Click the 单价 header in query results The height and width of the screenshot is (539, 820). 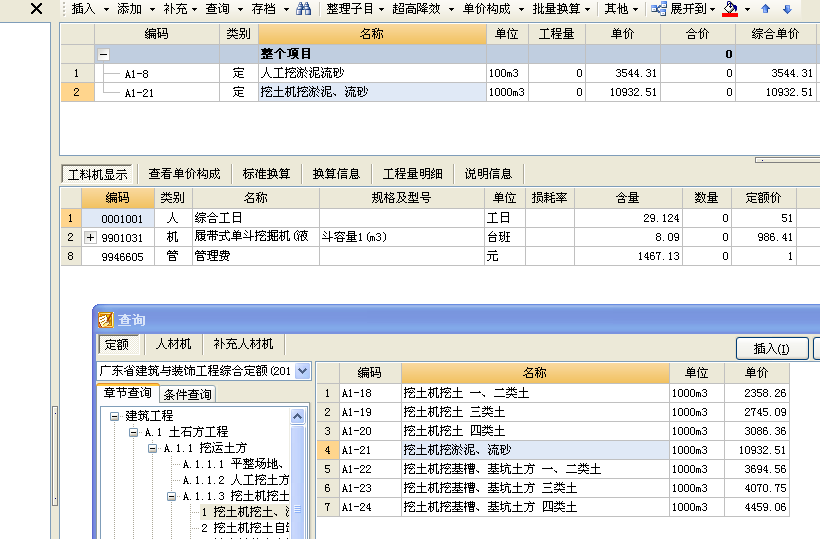(x=756, y=373)
